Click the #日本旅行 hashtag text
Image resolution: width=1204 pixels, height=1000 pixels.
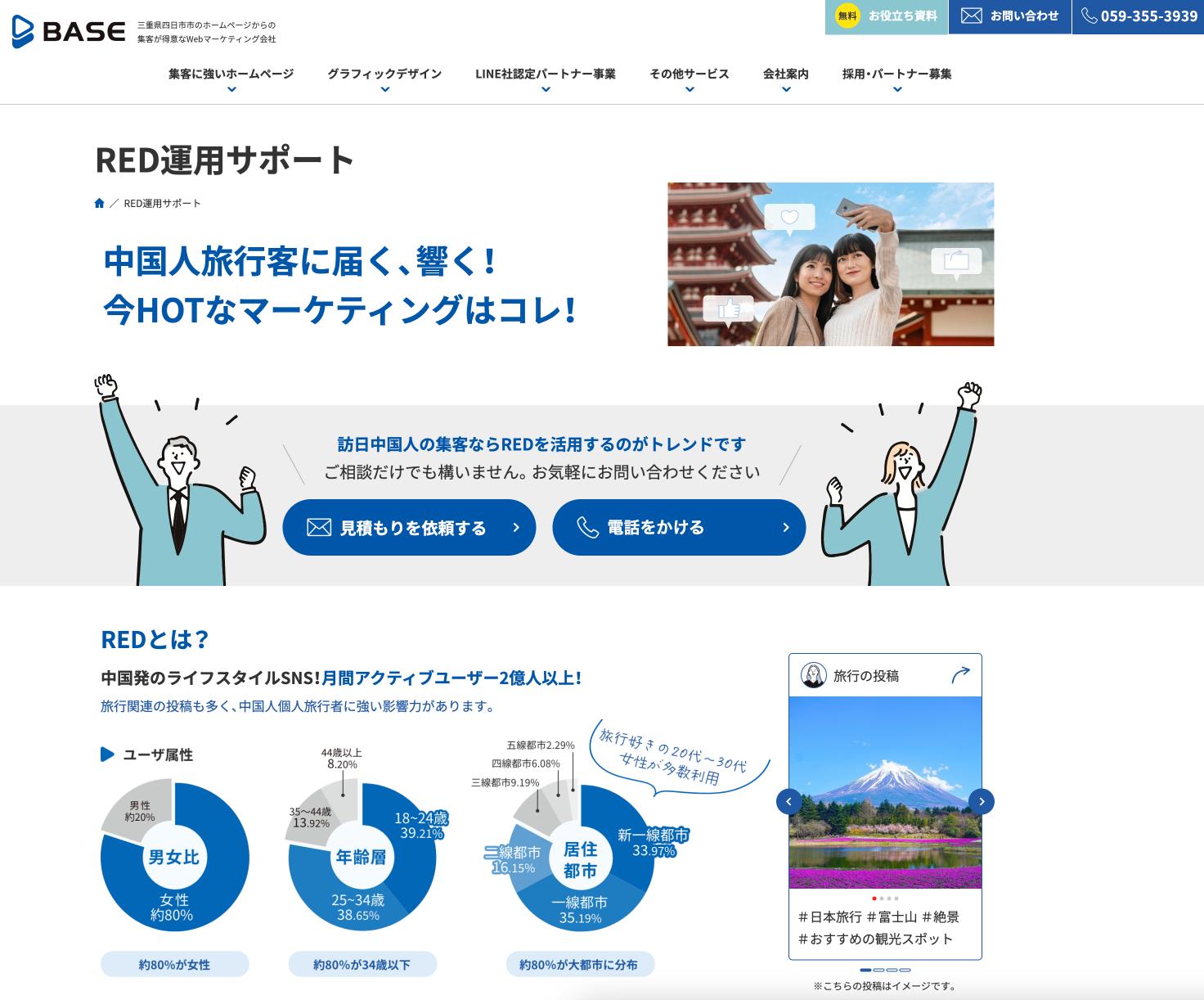tap(829, 917)
